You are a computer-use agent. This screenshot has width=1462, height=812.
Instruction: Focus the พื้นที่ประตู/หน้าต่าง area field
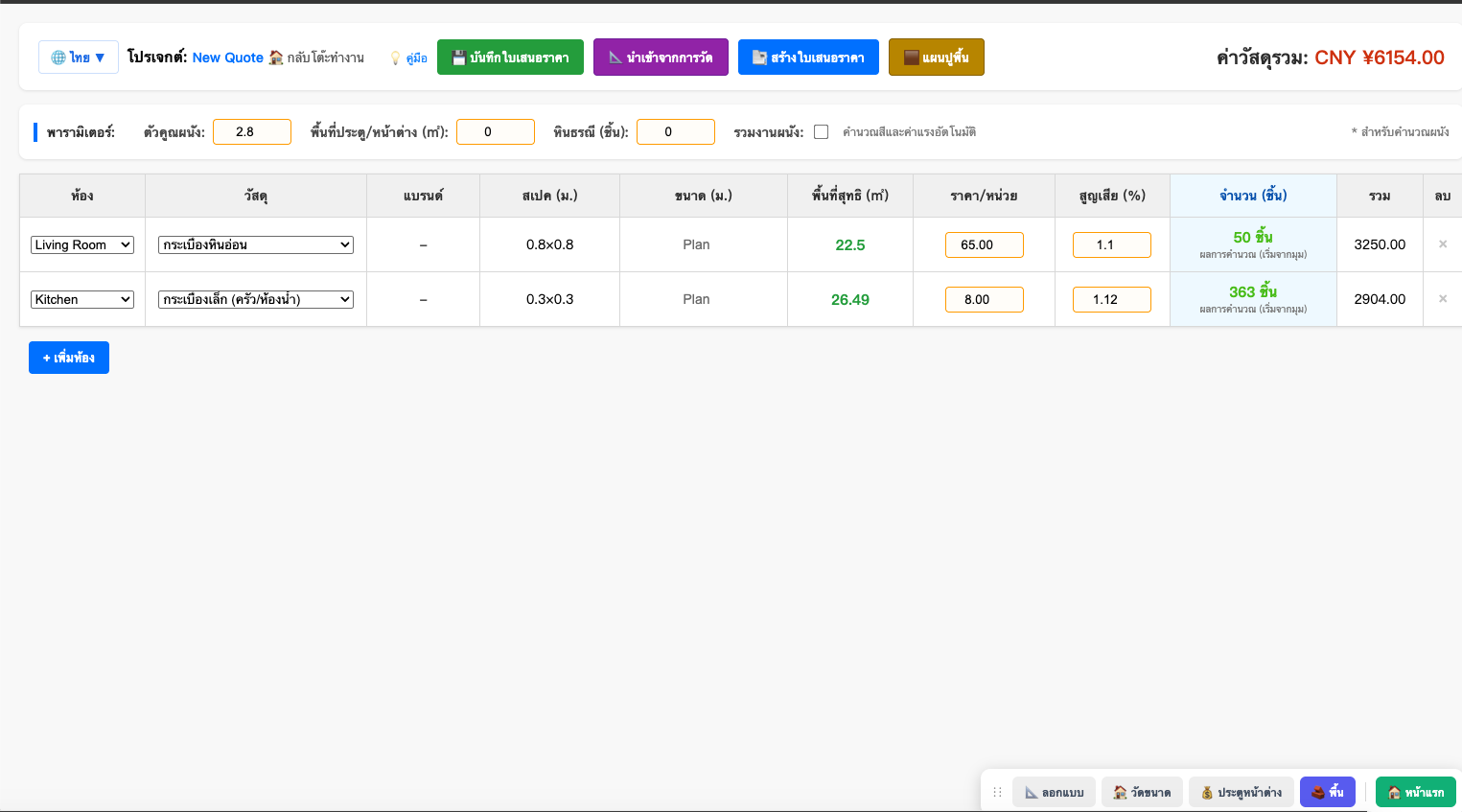coord(496,132)
